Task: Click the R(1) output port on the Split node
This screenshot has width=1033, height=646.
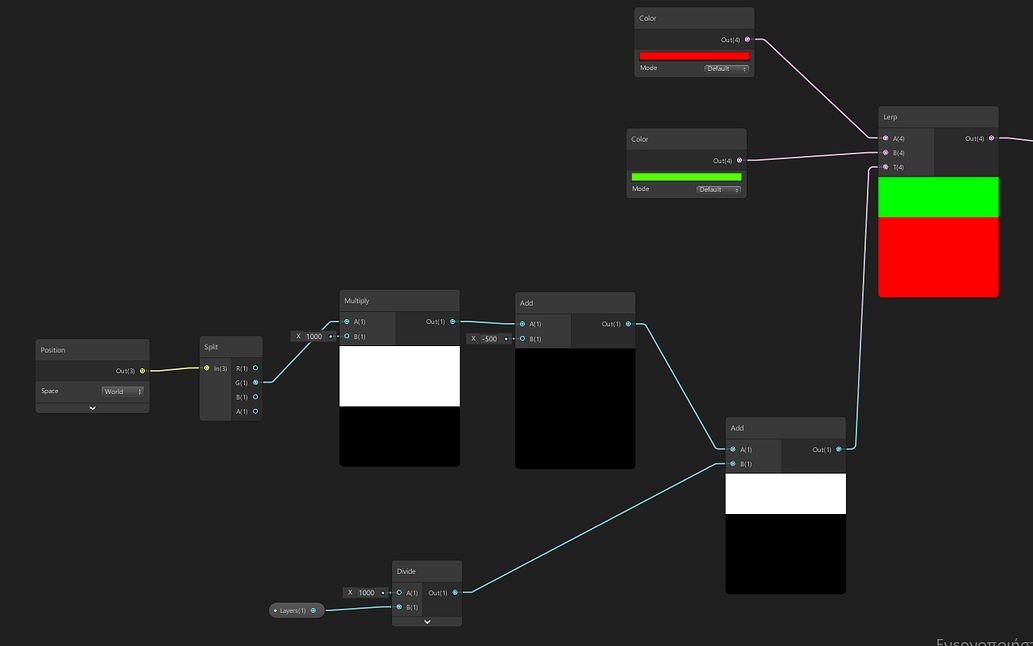Action: [x=257, y=368]
